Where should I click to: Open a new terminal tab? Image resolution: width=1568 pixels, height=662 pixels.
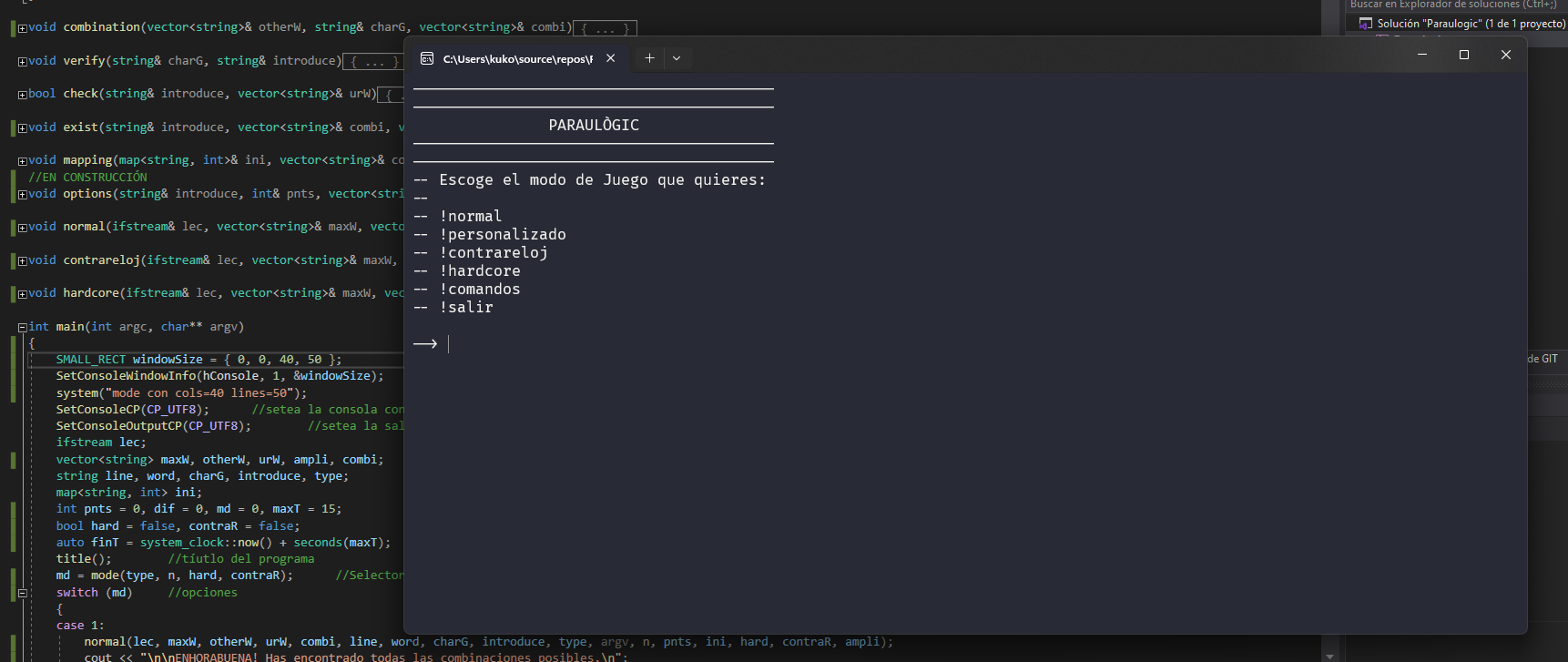649,58
